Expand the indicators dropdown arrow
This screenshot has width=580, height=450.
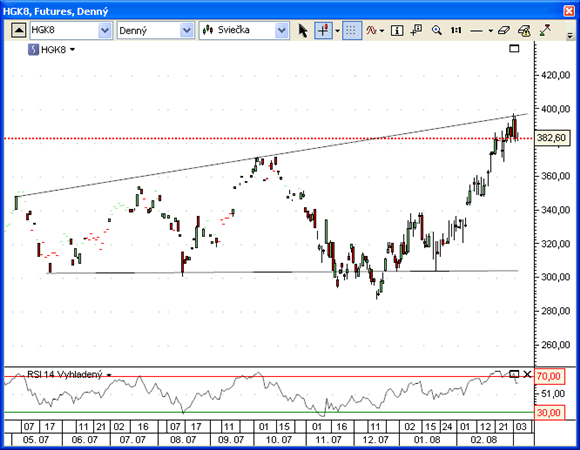coord(382,31)
